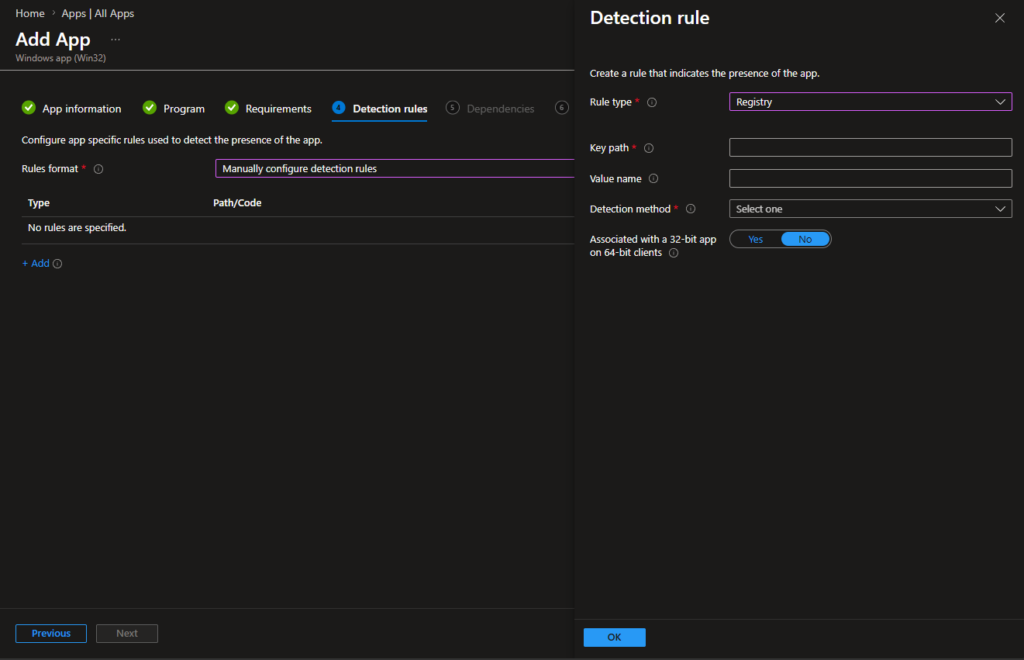
Task: Click the Type column header
Action: pyautogui.click(x=39, y=203)
